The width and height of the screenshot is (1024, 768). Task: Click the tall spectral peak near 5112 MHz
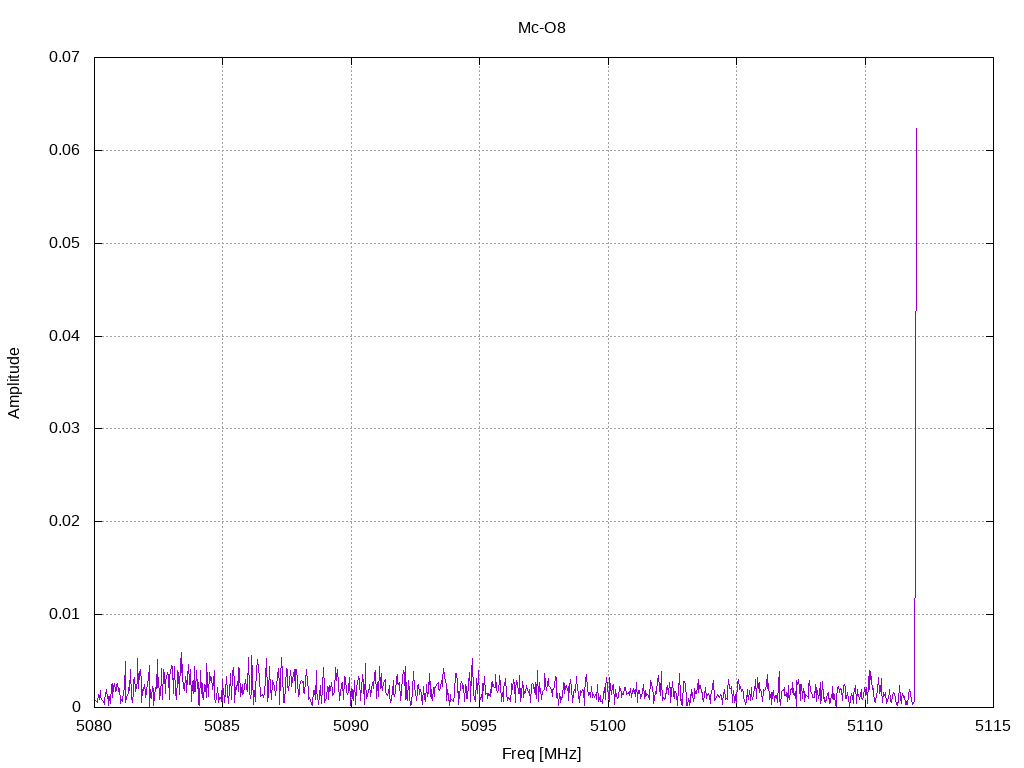pyautogui.click(x=916, y=415)
